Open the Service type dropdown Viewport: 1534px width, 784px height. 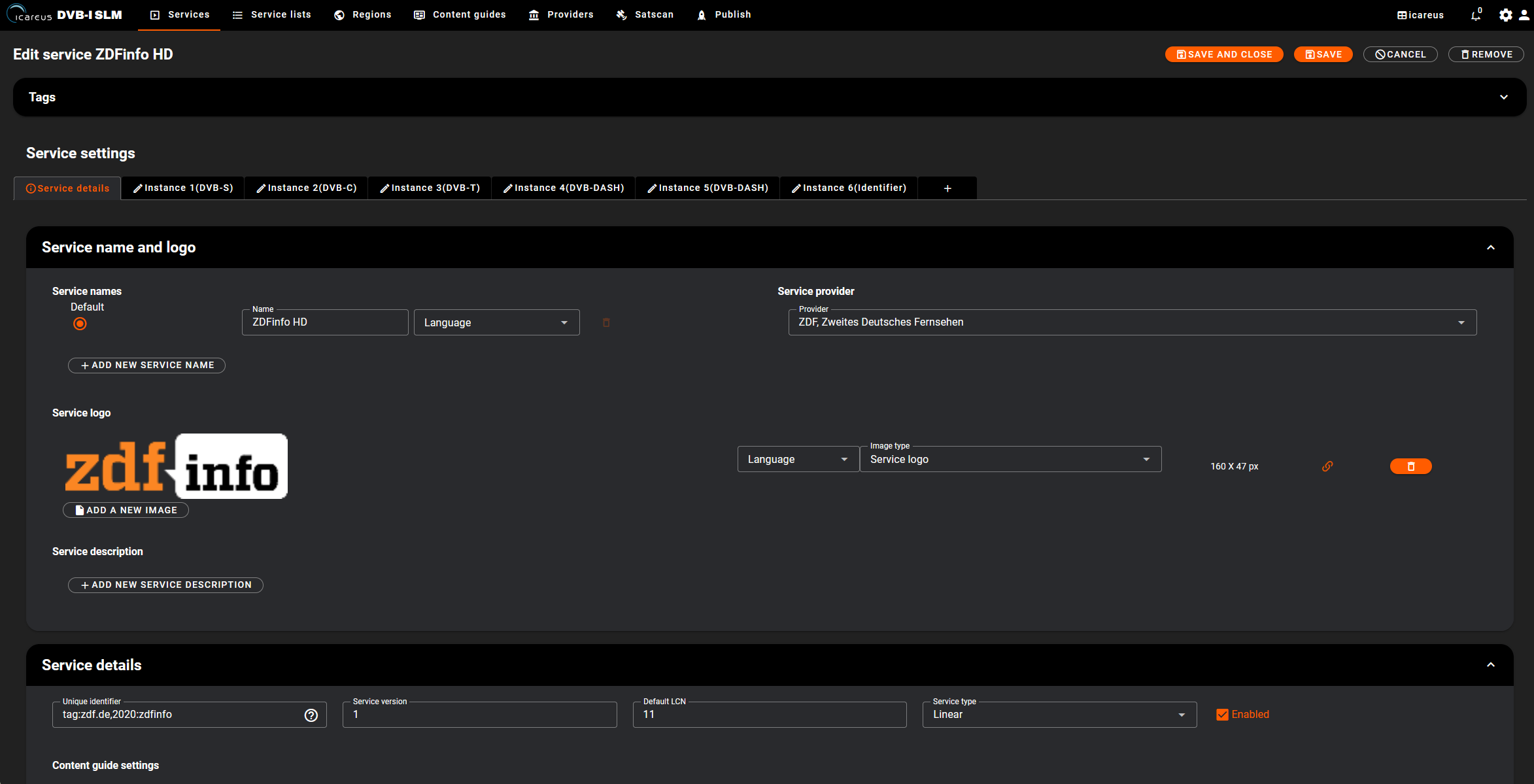(x=1059, y=715)
